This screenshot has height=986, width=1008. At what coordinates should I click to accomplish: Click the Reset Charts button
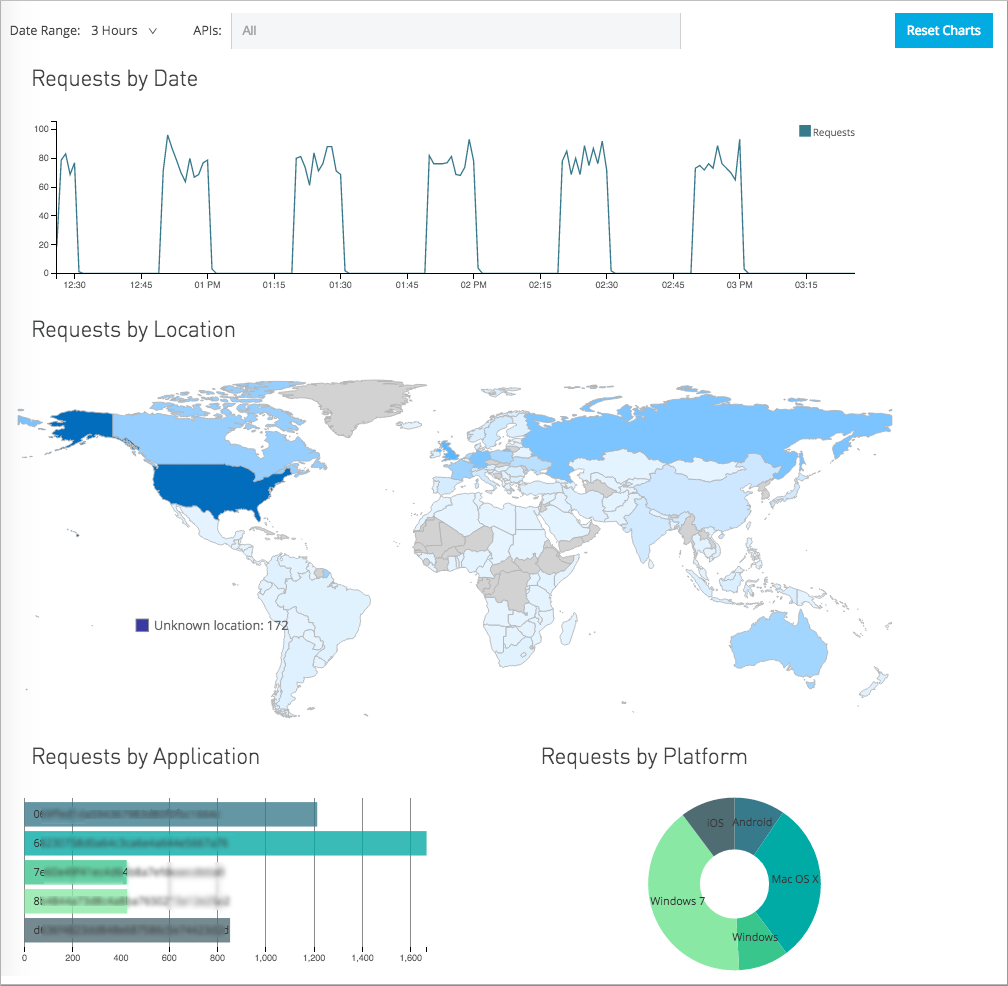click(x=943, y=30)
